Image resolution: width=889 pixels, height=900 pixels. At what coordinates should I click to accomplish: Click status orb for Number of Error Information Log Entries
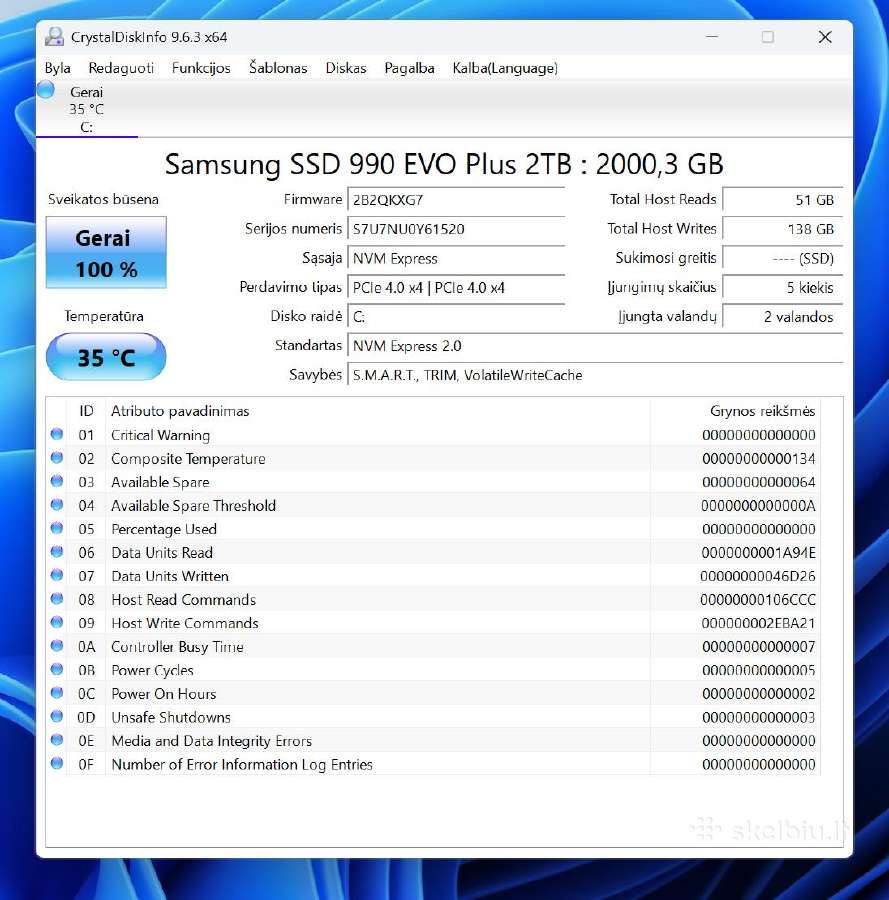pyautogui.click(x=57, y=763)
